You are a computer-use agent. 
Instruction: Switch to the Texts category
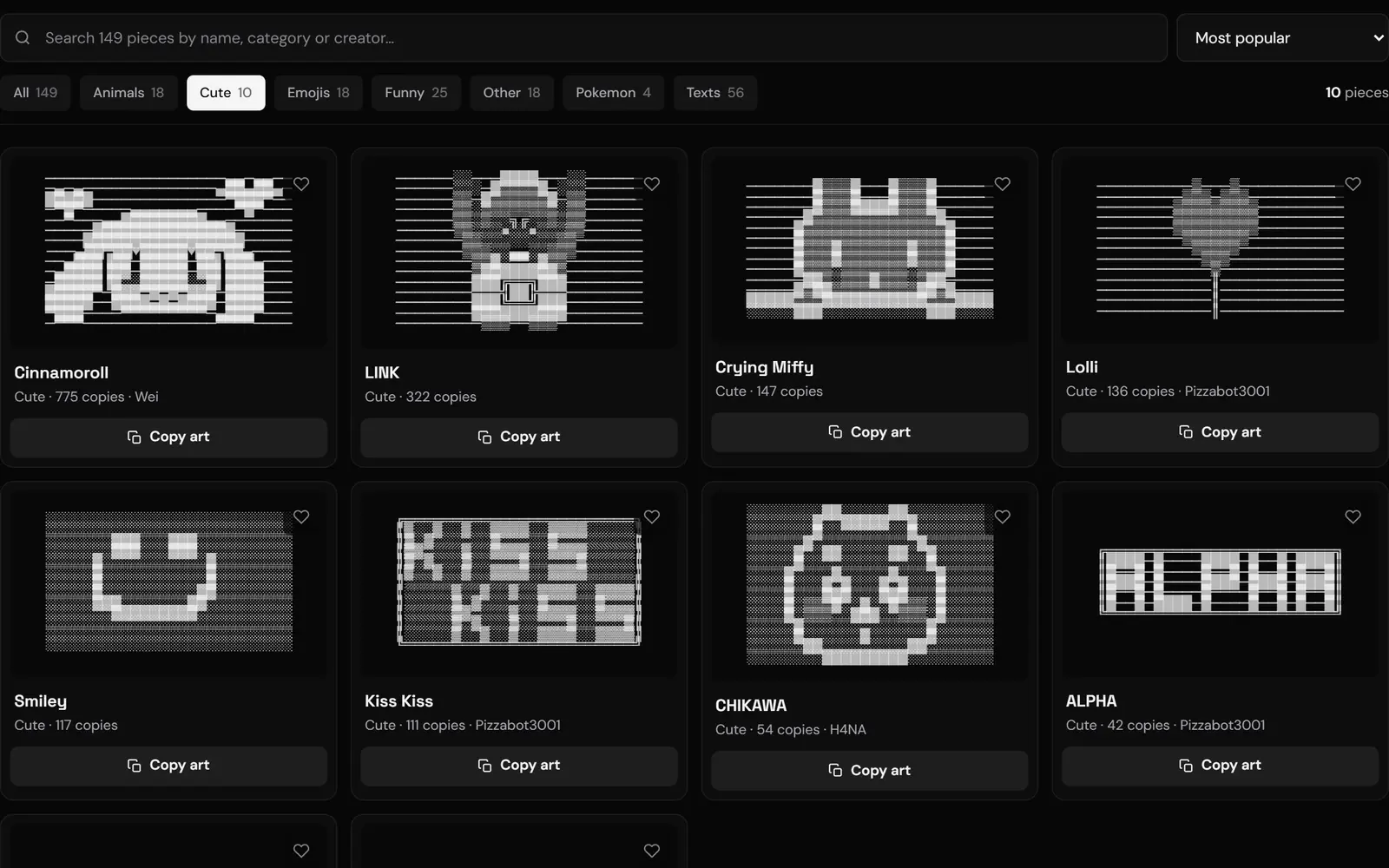pyautogui.click(x=715, y=93)
